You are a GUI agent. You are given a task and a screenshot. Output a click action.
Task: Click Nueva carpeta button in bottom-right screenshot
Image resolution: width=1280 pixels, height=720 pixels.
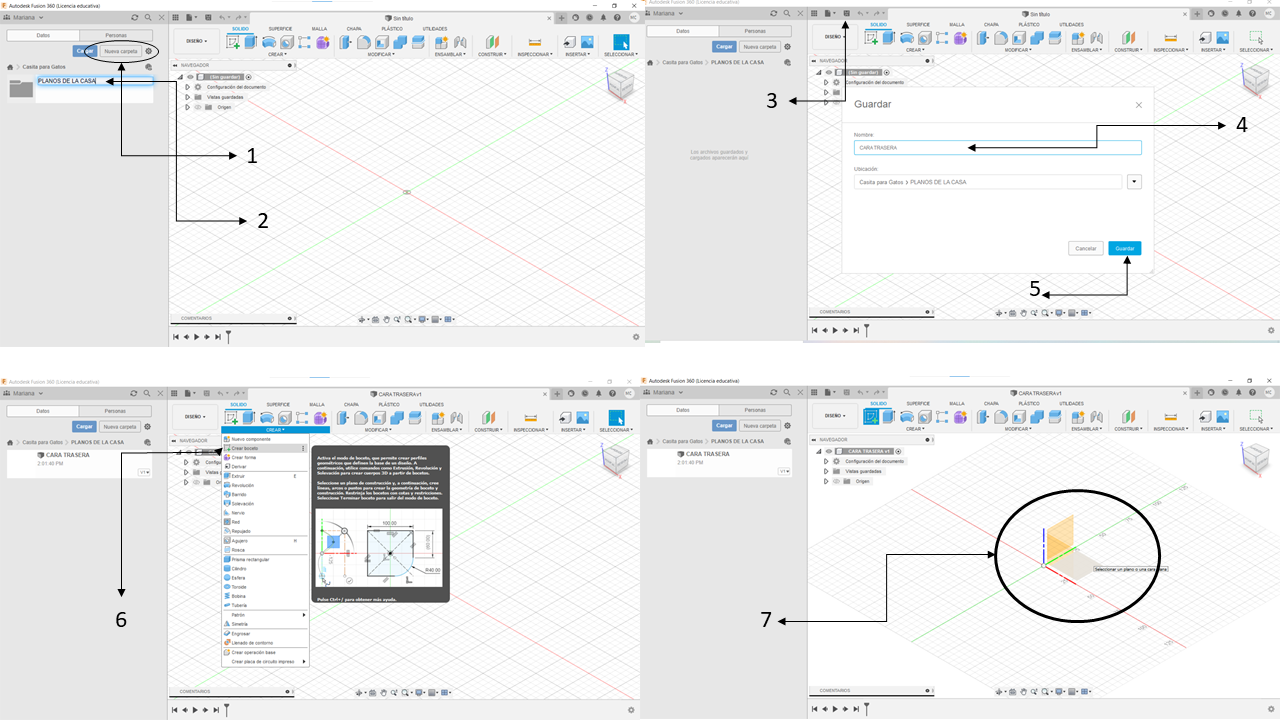(760, 426)
